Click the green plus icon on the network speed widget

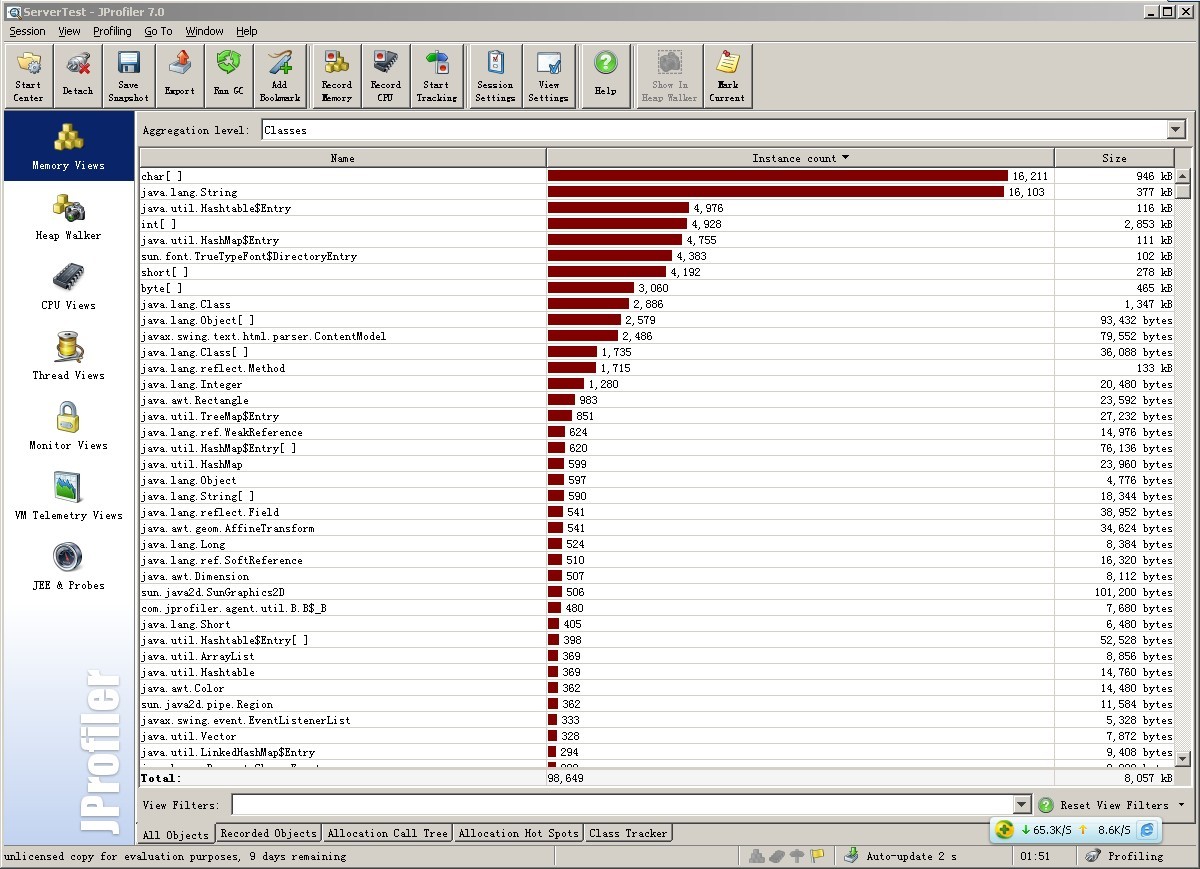[x=1005, y=830]
